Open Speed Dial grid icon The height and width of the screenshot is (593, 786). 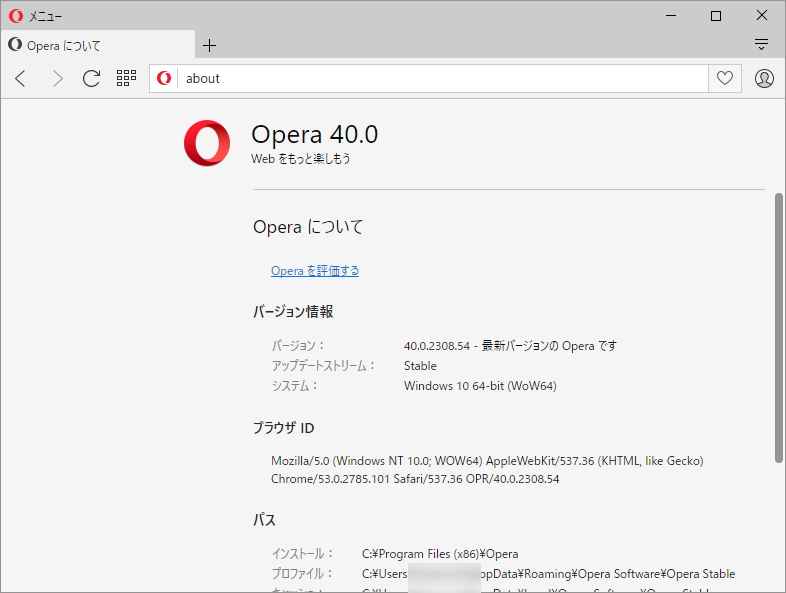126,78
